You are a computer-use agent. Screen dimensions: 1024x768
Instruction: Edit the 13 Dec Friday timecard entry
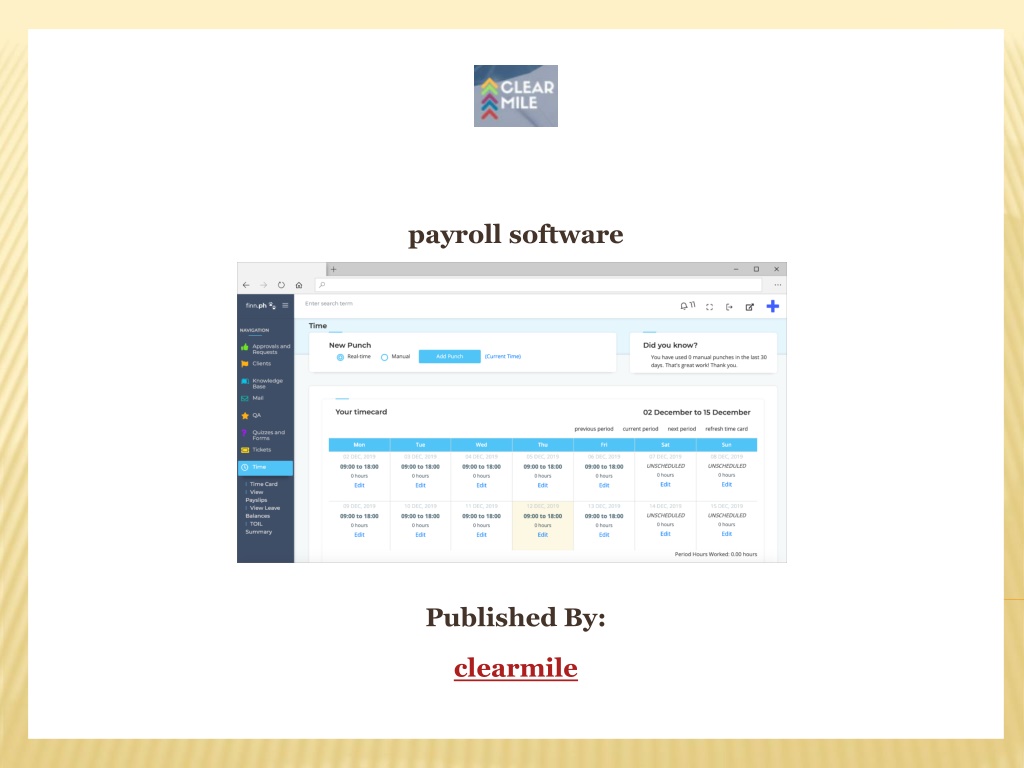coord(604,535)
